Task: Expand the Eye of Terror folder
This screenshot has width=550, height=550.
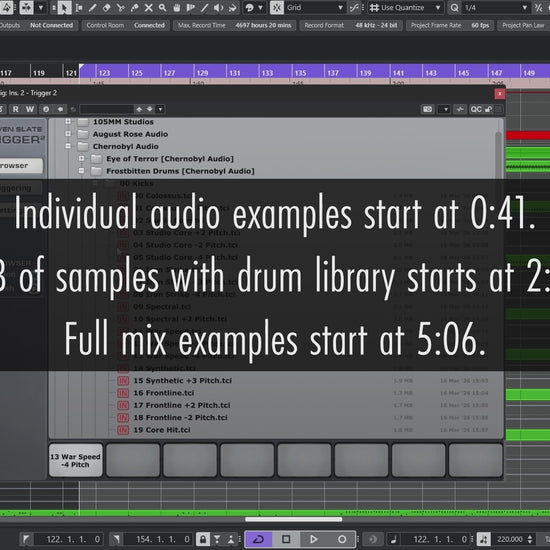Action: tap(81, 158)
